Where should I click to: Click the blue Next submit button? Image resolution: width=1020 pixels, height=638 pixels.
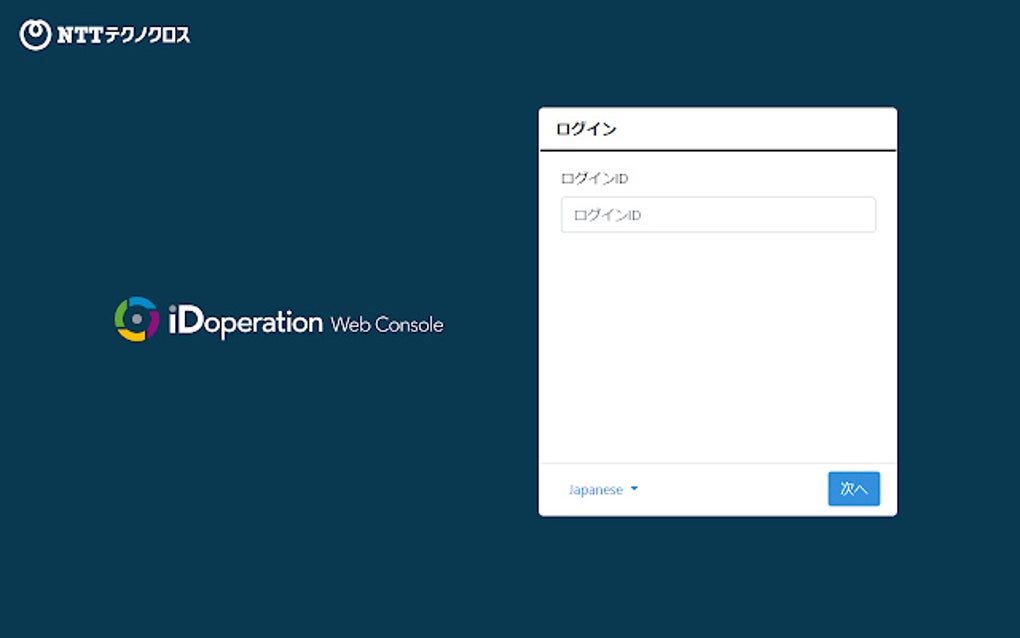852,489
